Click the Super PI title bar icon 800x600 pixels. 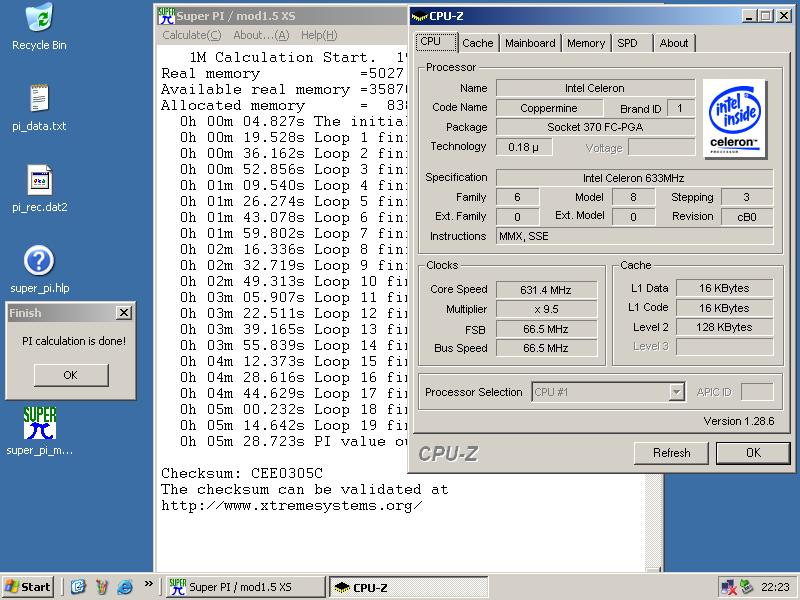pyautogui.click(x=166, y=16)
